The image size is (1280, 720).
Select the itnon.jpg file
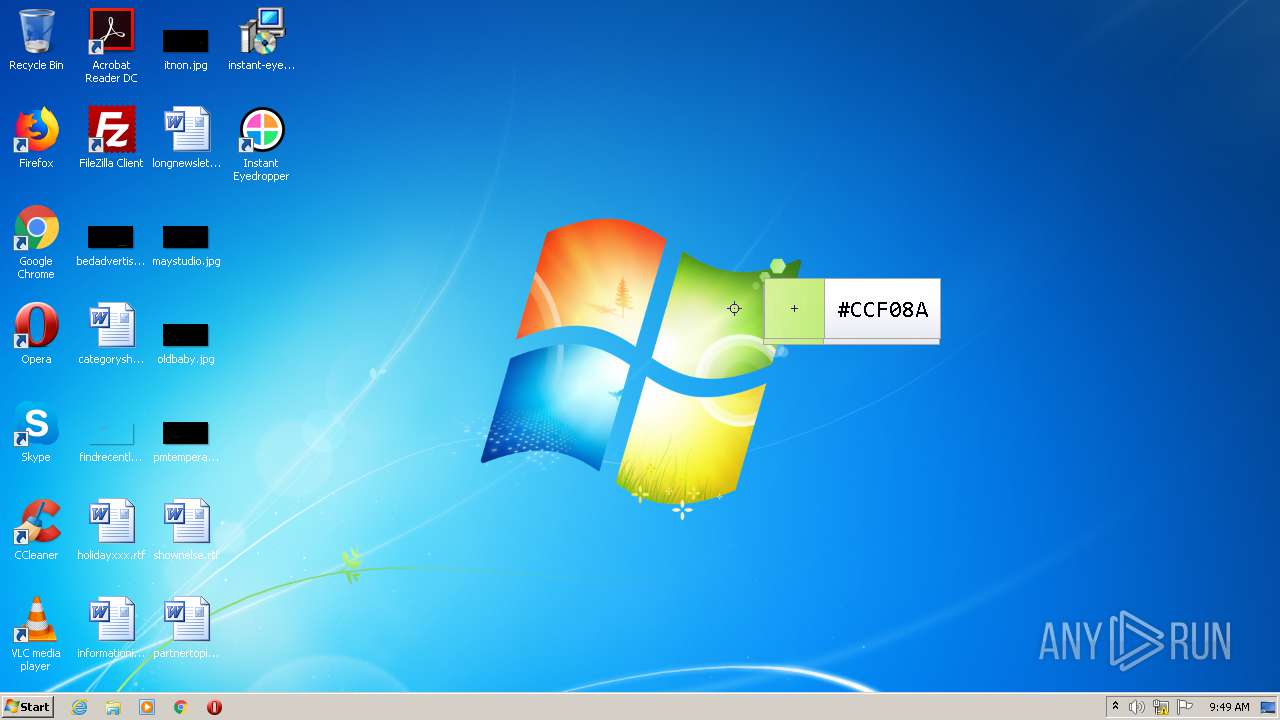coord(186,50)
